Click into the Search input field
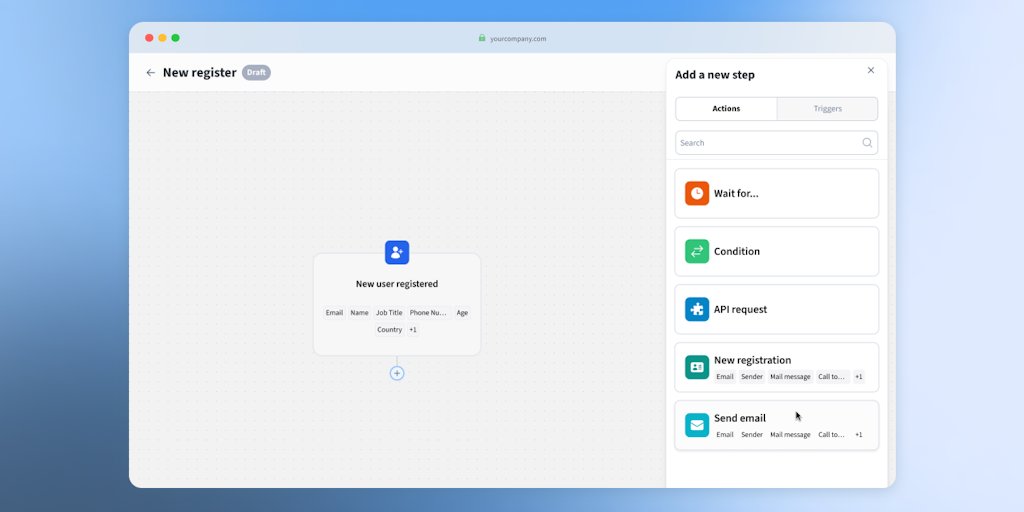This screenshot has width=1024, height=512. (x=776, y=143)
